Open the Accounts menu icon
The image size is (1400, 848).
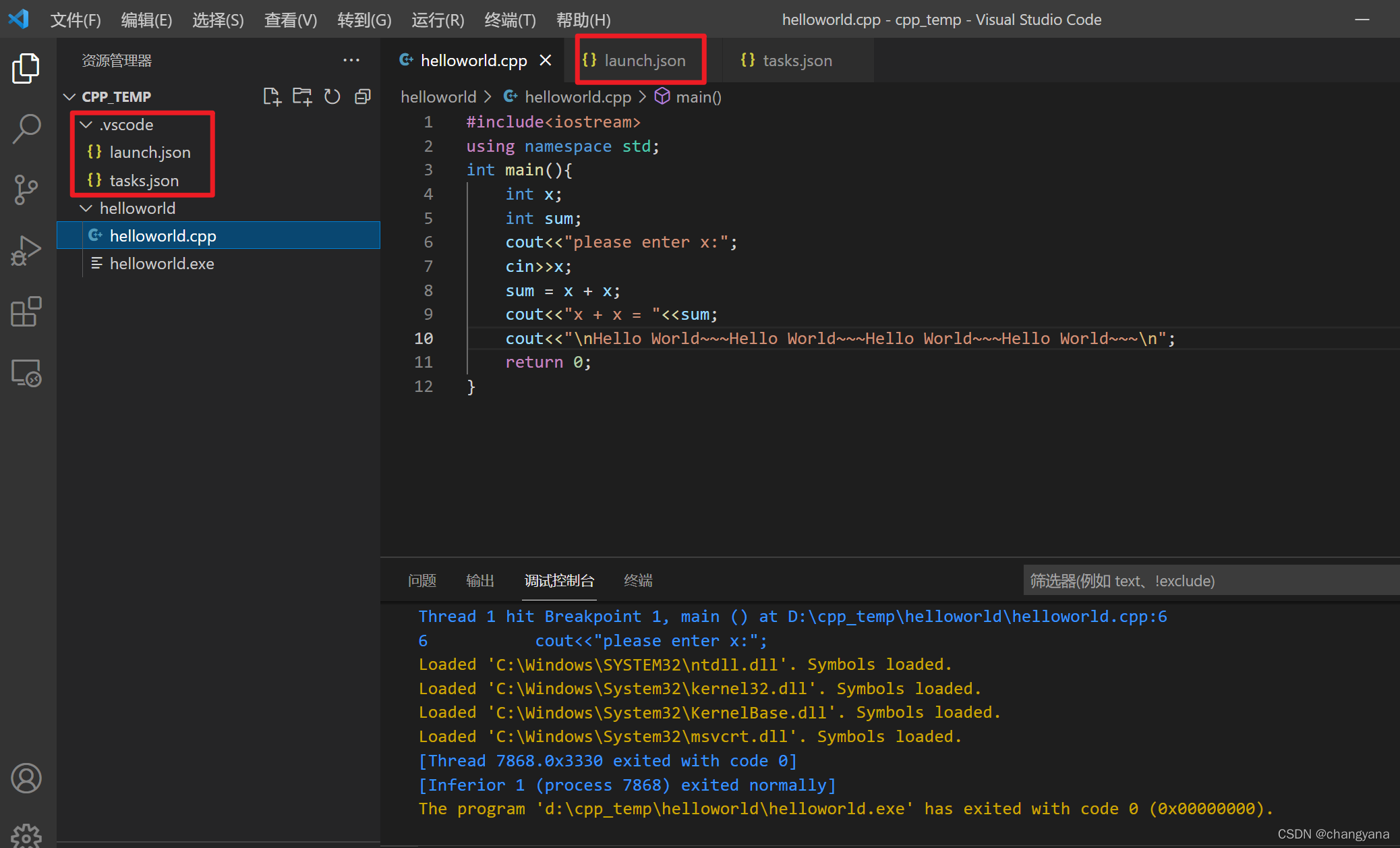(26, 779)
